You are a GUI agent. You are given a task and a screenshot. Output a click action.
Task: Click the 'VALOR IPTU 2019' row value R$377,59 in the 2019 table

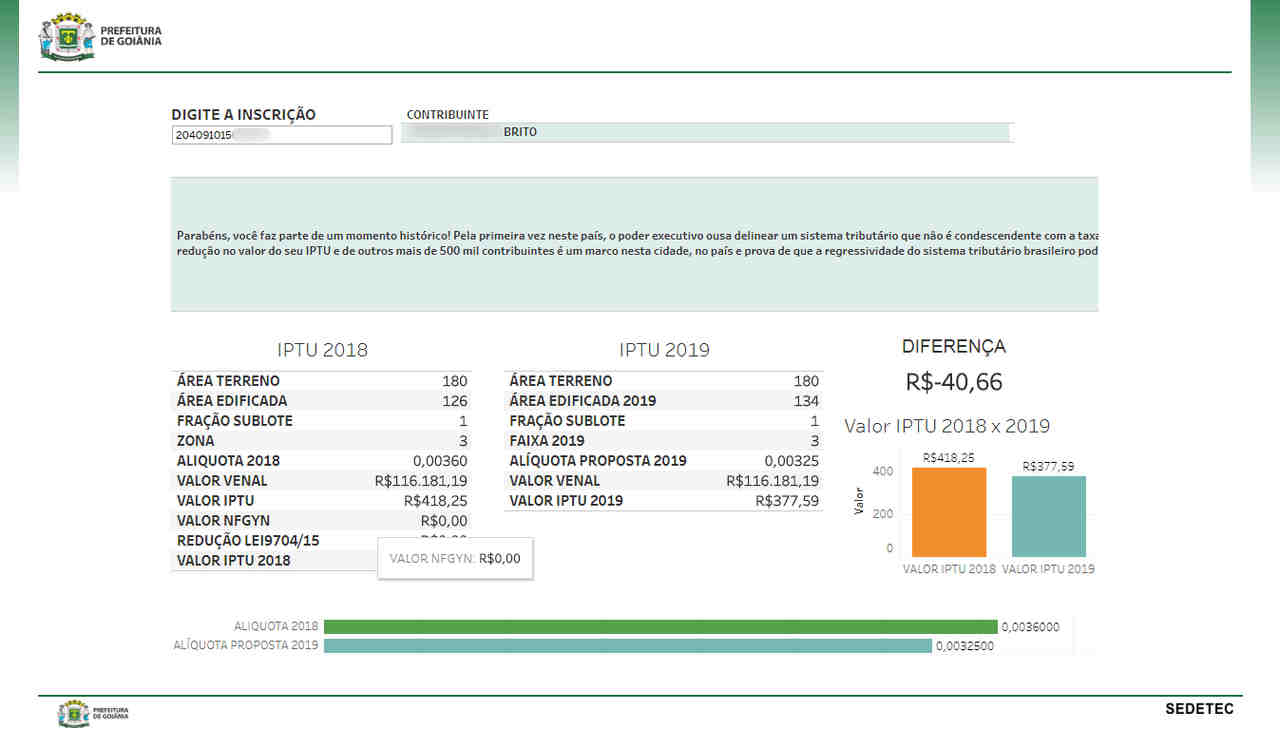tap(787, 501)
